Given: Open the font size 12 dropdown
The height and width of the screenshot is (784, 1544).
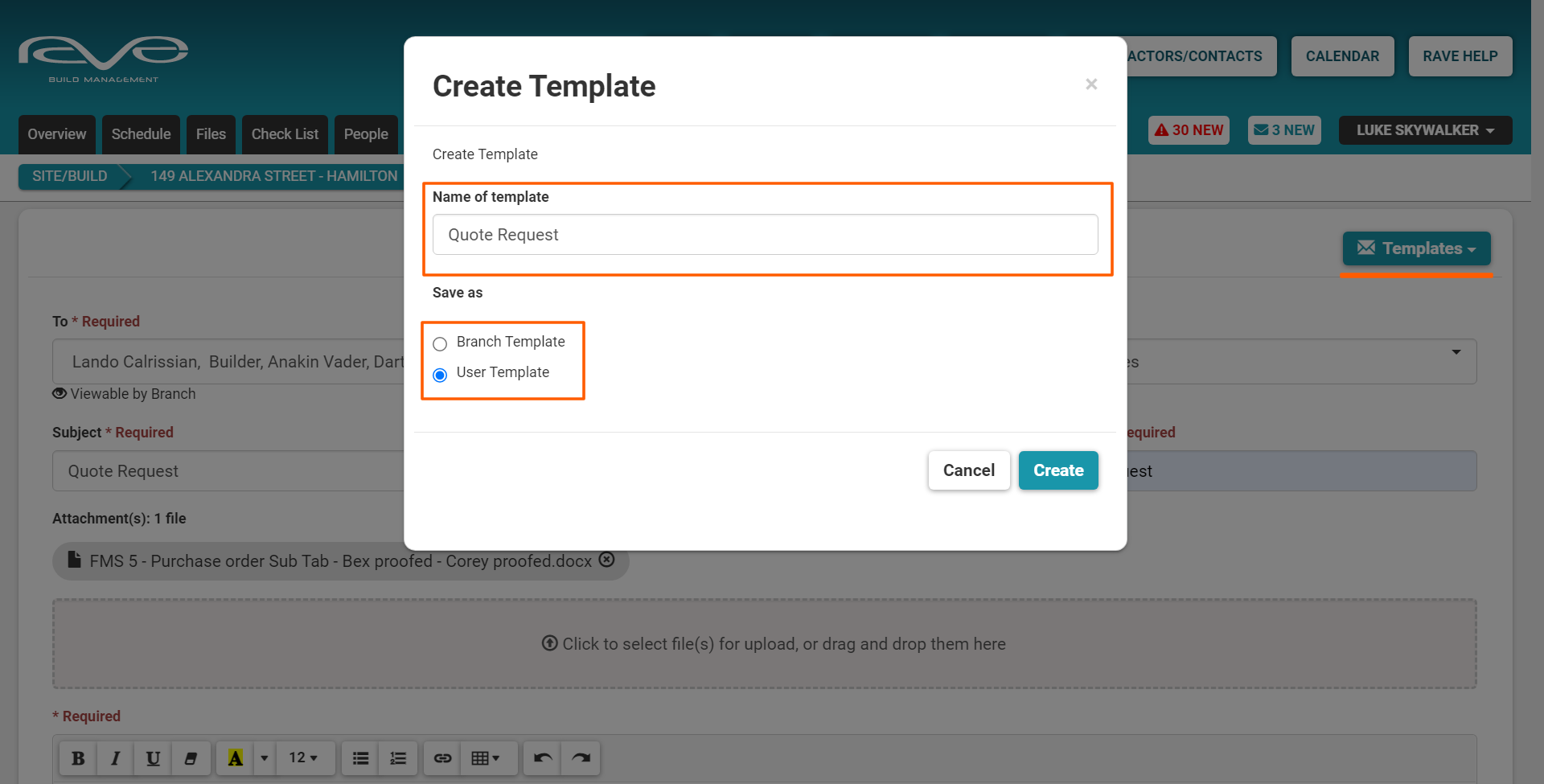Looking at the screenshot, I should [x=303, y=758].
